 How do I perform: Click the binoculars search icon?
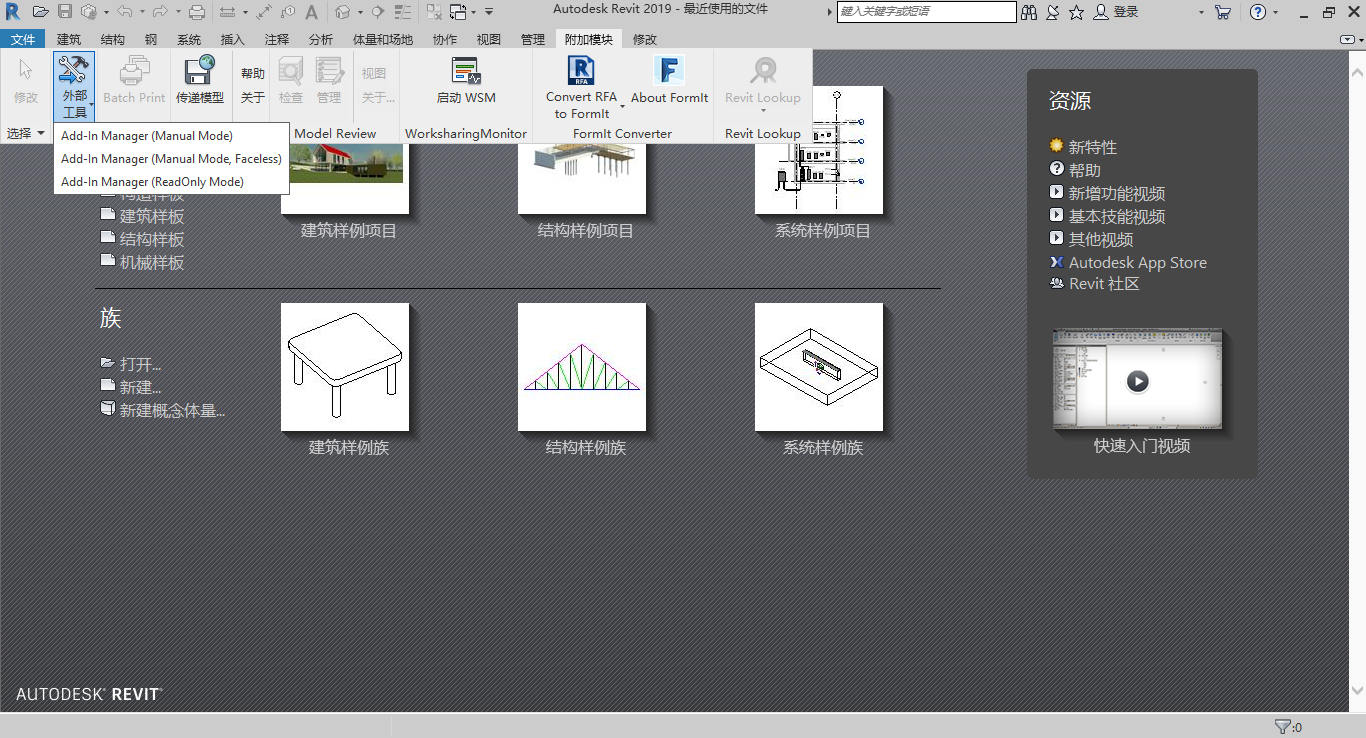pos(1031,12)
